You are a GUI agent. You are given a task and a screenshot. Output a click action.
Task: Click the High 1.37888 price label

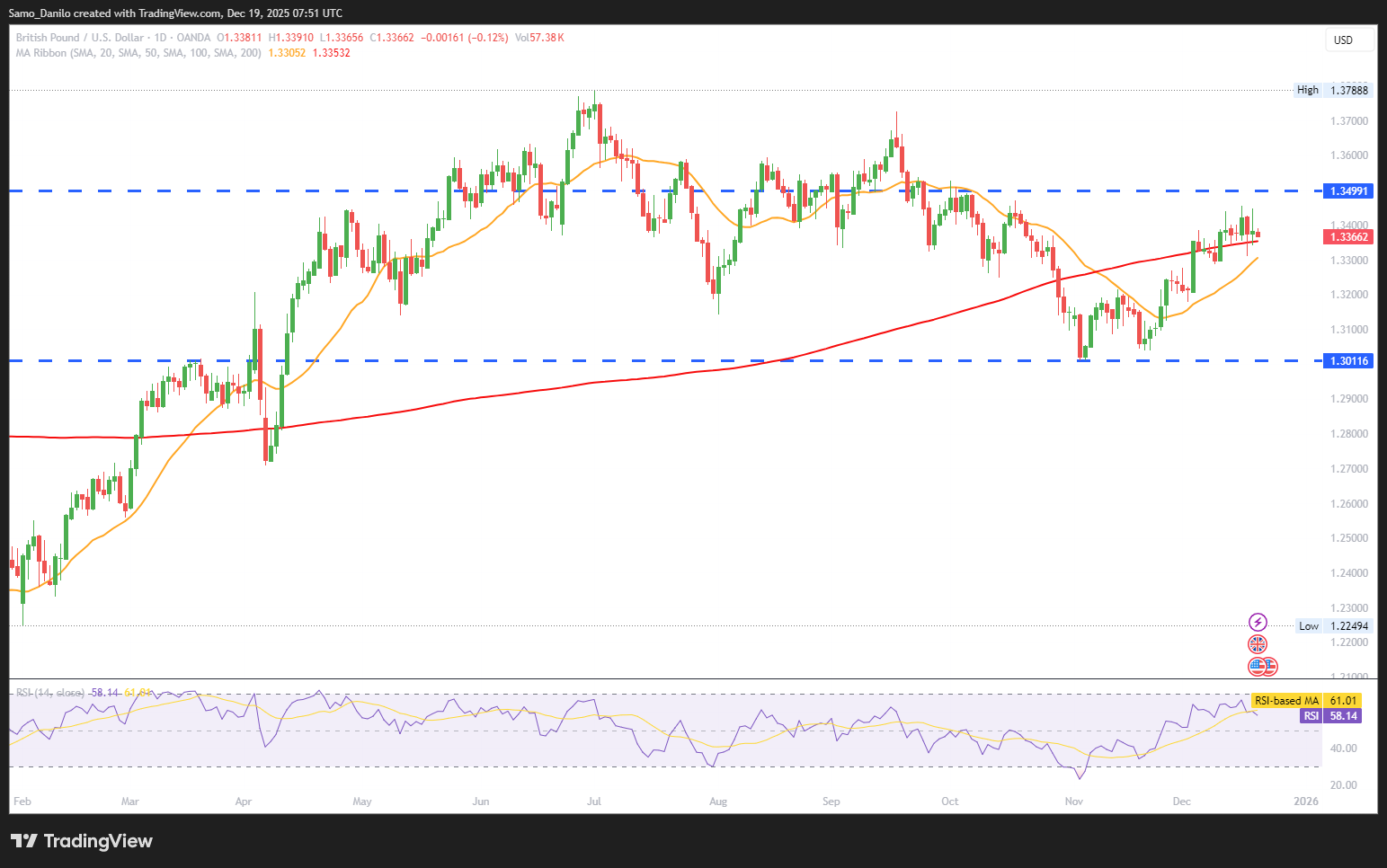pos(1334,90)
